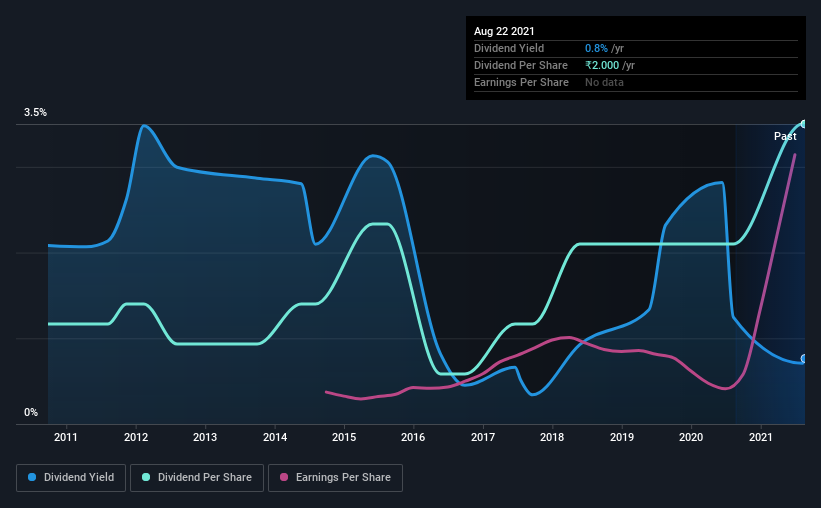Click the ₹2.000 dividend per share value
The image size is (821, 508).
[x=602, y=65]
